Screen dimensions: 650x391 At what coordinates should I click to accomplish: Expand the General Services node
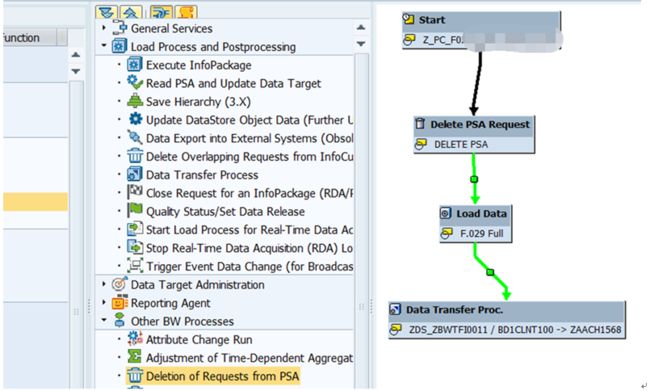[104, 28]
